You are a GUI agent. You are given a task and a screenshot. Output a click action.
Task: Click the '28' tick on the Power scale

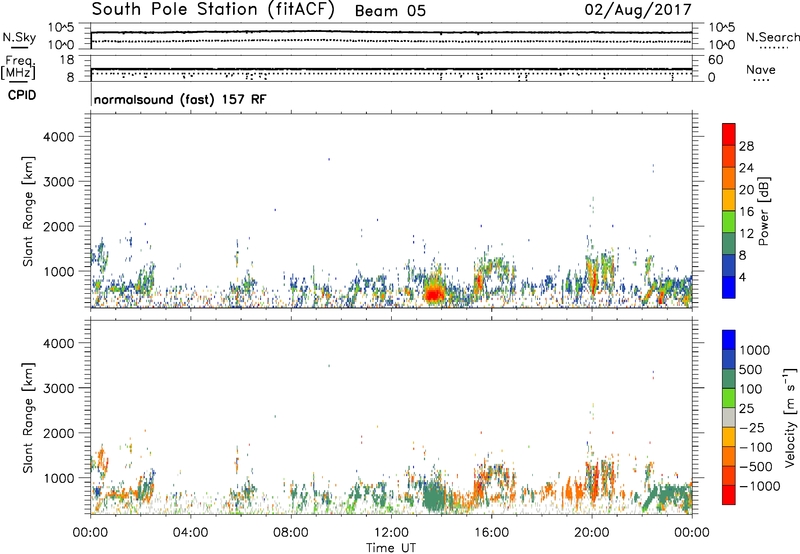click(746, 146)
